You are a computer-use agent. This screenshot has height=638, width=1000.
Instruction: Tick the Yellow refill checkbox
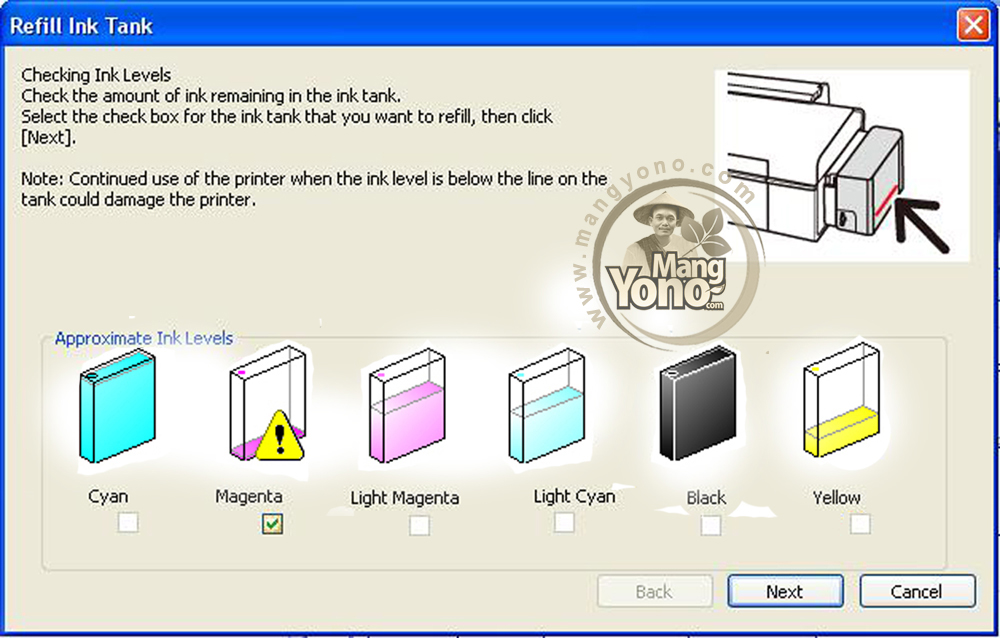(x=860, y=524)
